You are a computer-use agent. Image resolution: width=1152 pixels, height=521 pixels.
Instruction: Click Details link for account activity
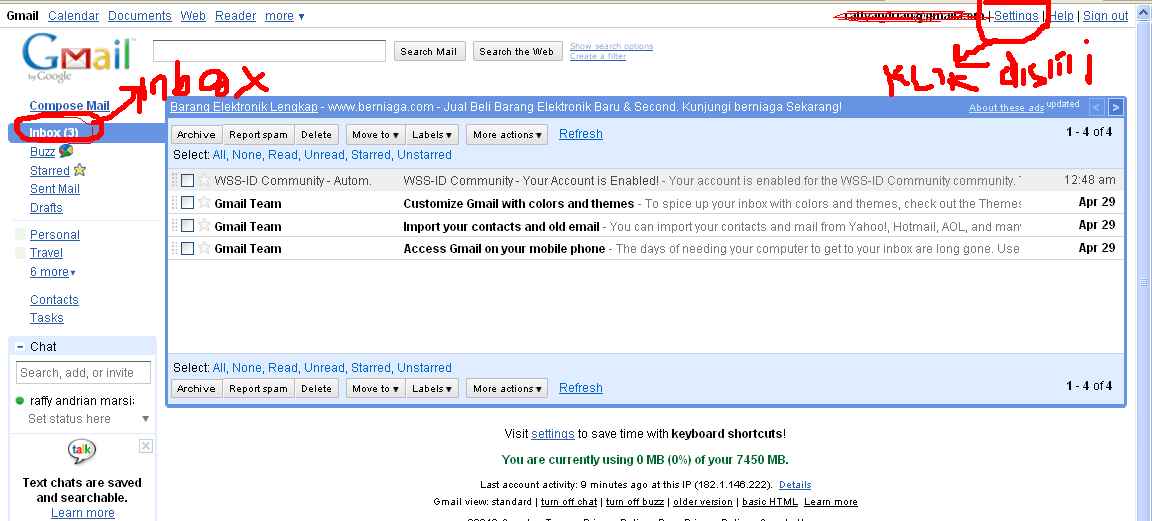[x=795, y=485]
